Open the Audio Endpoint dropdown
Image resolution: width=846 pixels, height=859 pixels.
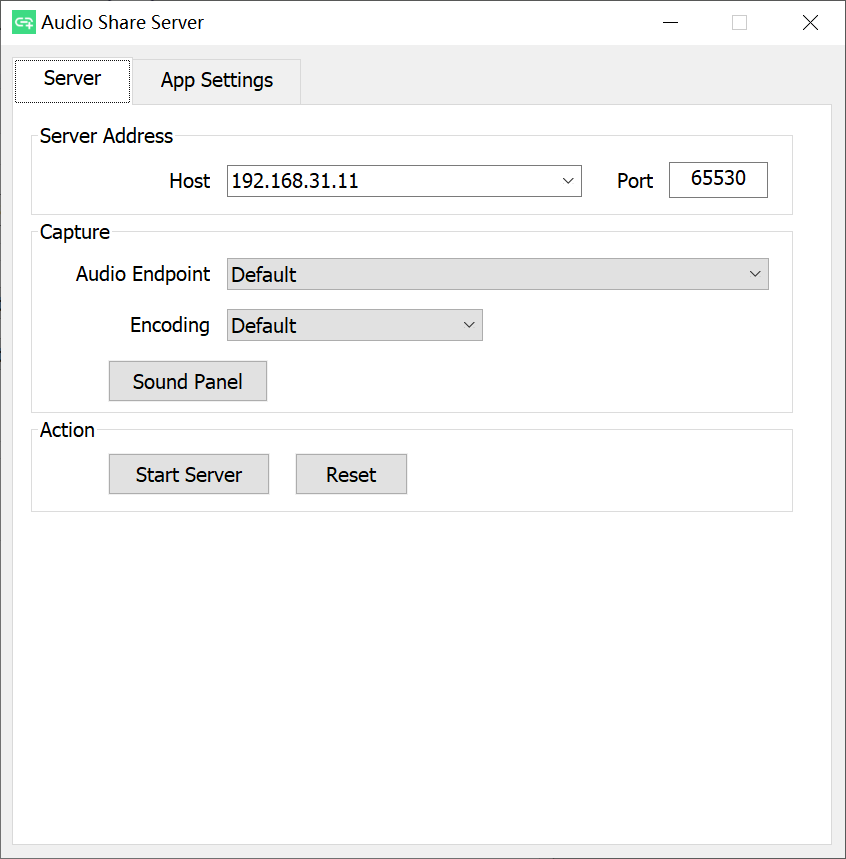pyautogui.click(x=497, y=274)
